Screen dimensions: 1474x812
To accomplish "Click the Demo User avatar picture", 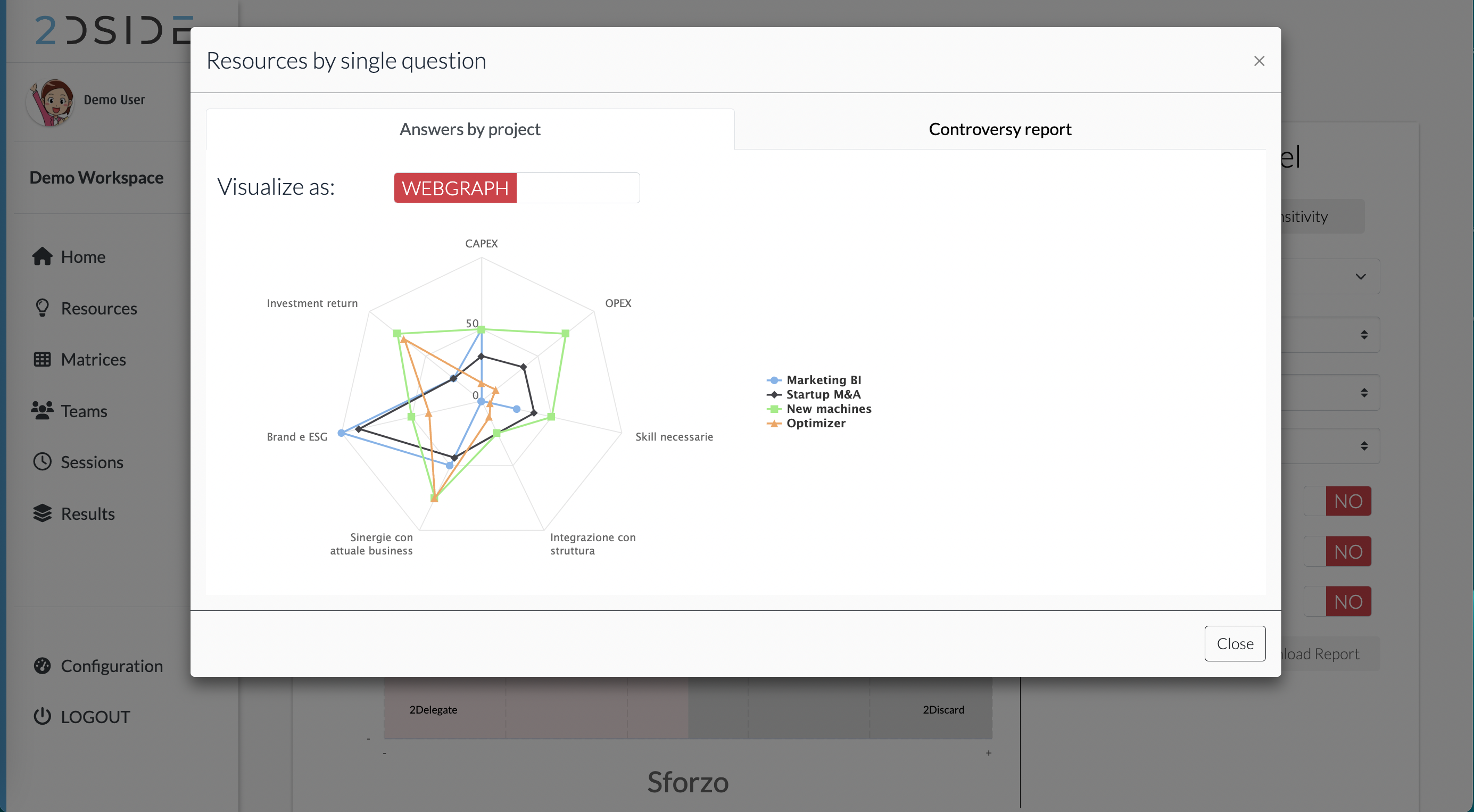I will [x=51, y=101].
